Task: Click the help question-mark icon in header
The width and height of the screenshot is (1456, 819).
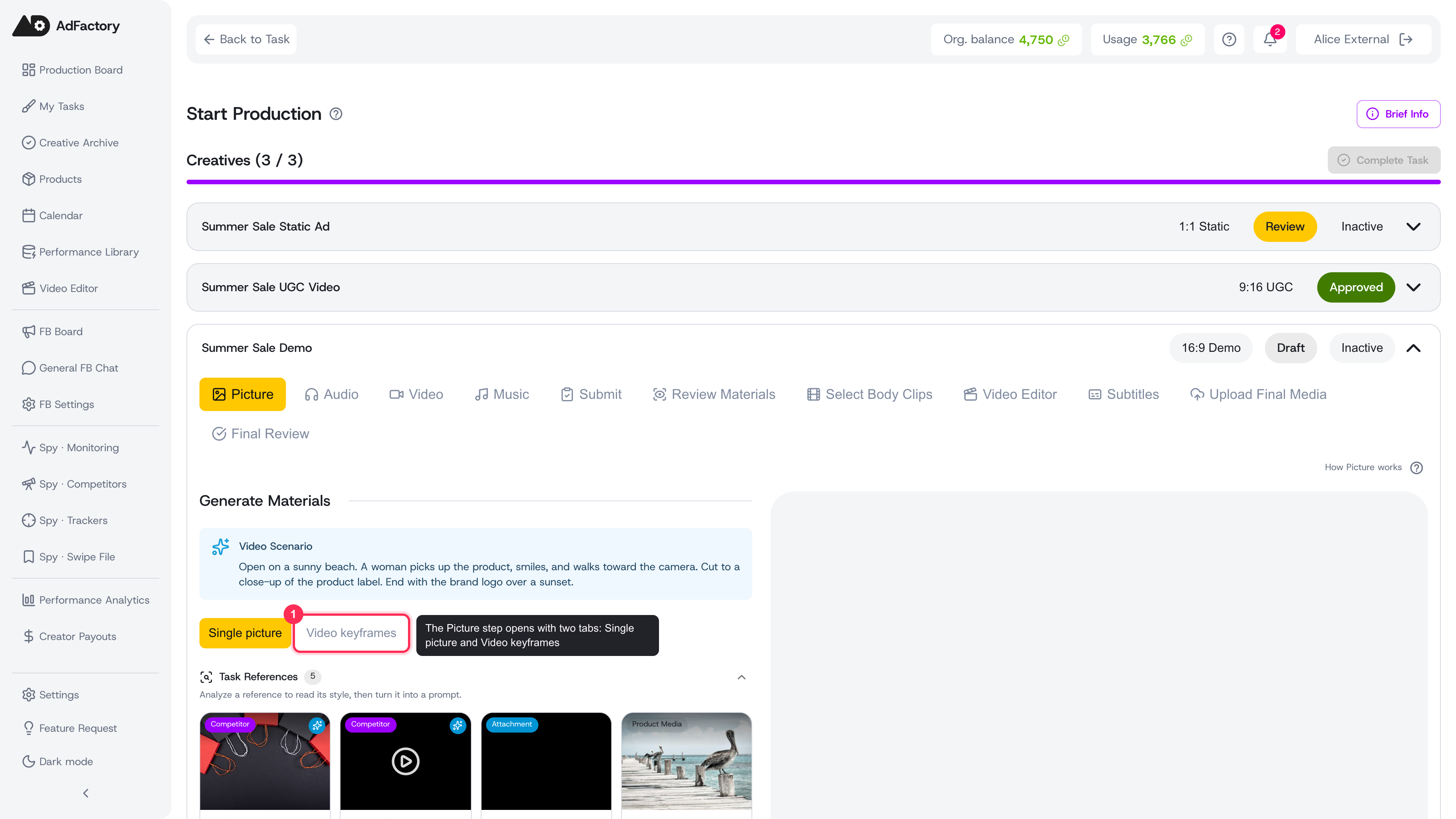Action: point(1229,39)
